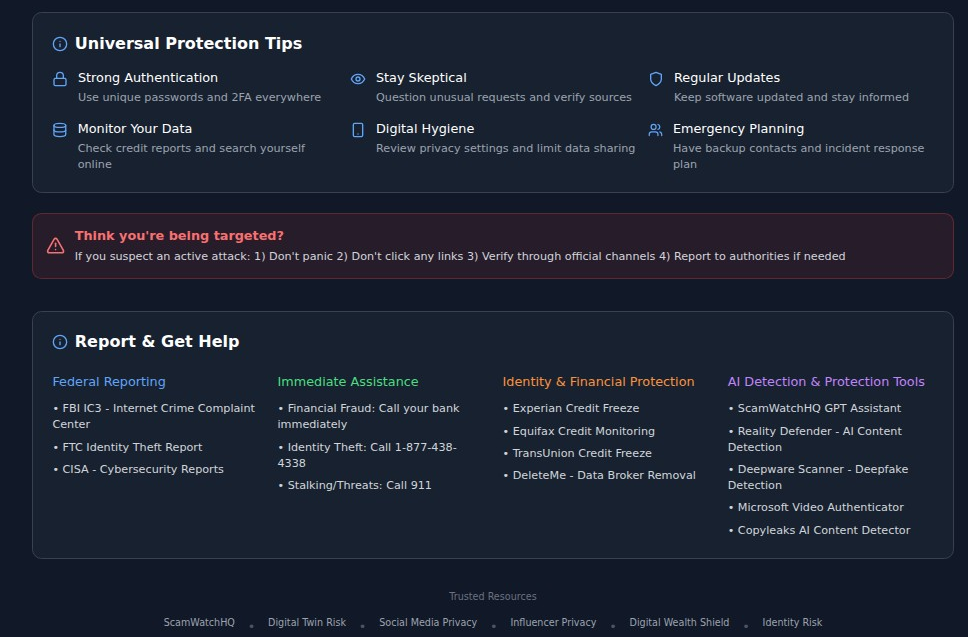This screenshot has width=968, height=637.
Task: Open Microsoft Video Authenticator link
Action: (x=820, y=507)
